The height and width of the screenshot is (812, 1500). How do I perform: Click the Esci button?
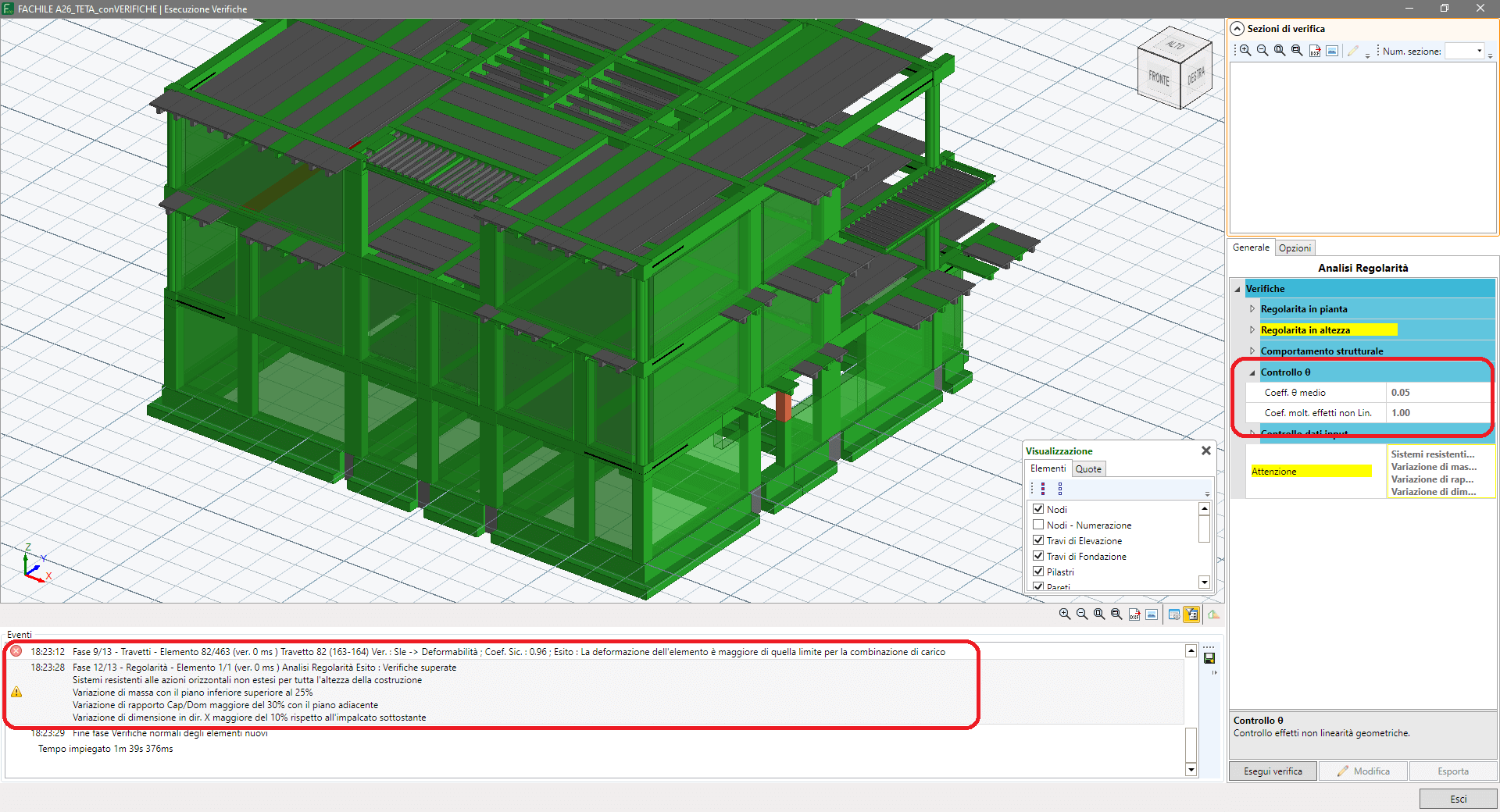(x=1458, y=799)
